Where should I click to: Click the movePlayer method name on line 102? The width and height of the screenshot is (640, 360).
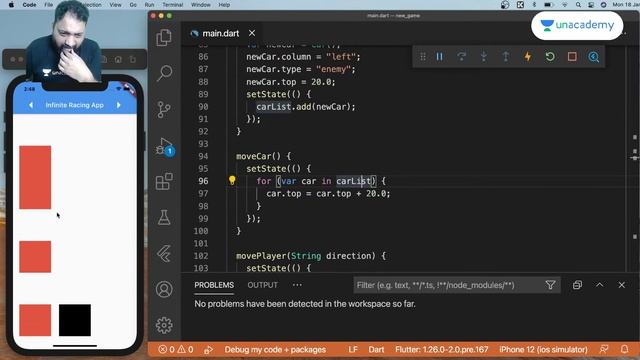262,256
